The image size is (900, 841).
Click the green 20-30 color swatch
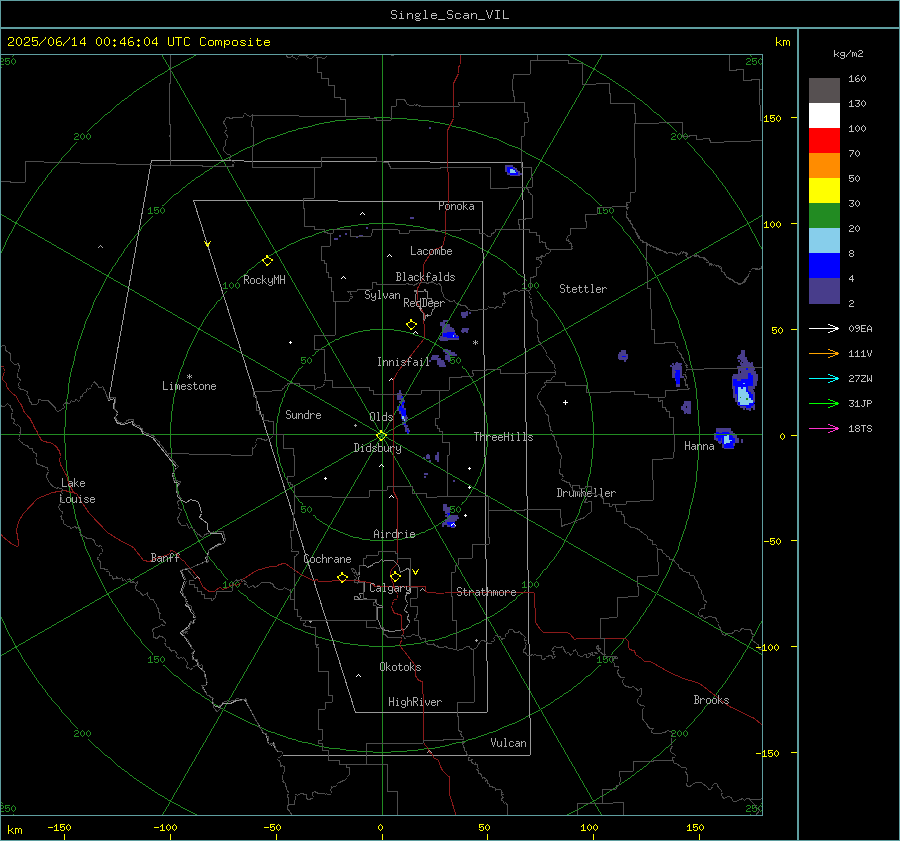tap(824, 216)
